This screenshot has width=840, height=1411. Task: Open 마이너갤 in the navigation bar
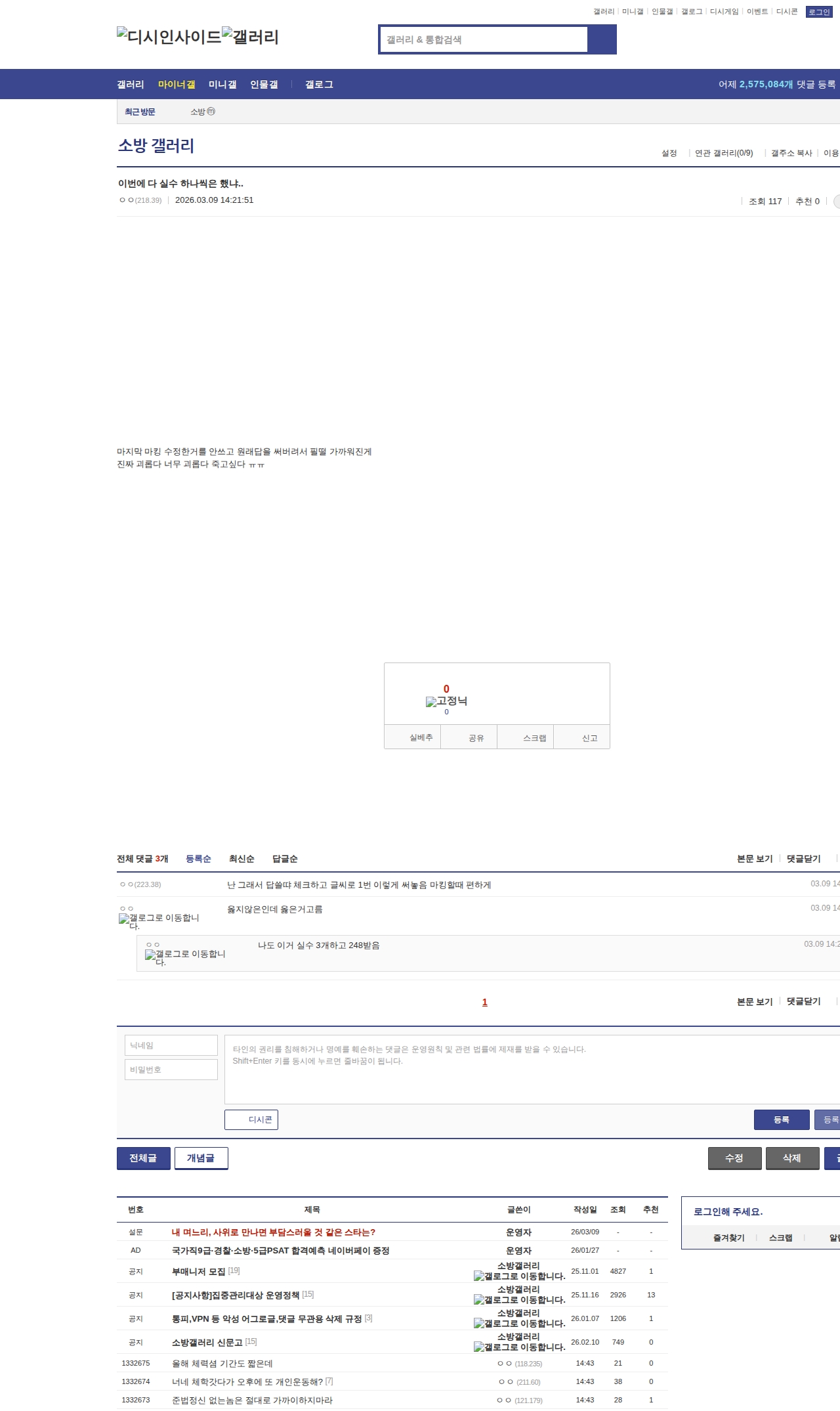[x=177, y=84]
